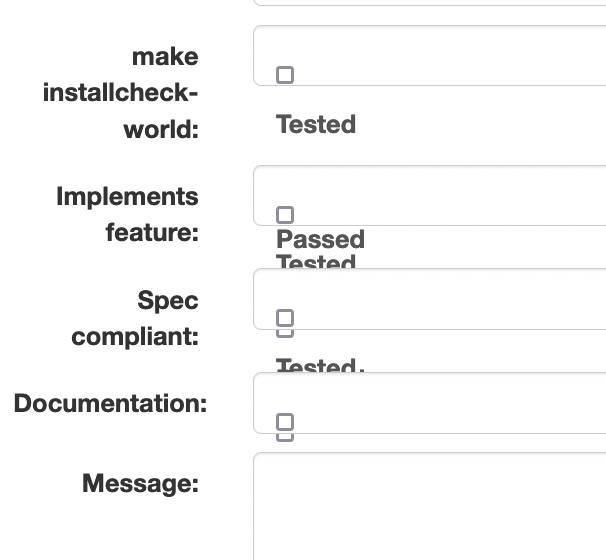The image size is (606, 560).
Task: Click the 'make installcheck-world:' label
Action: point(121,94)
